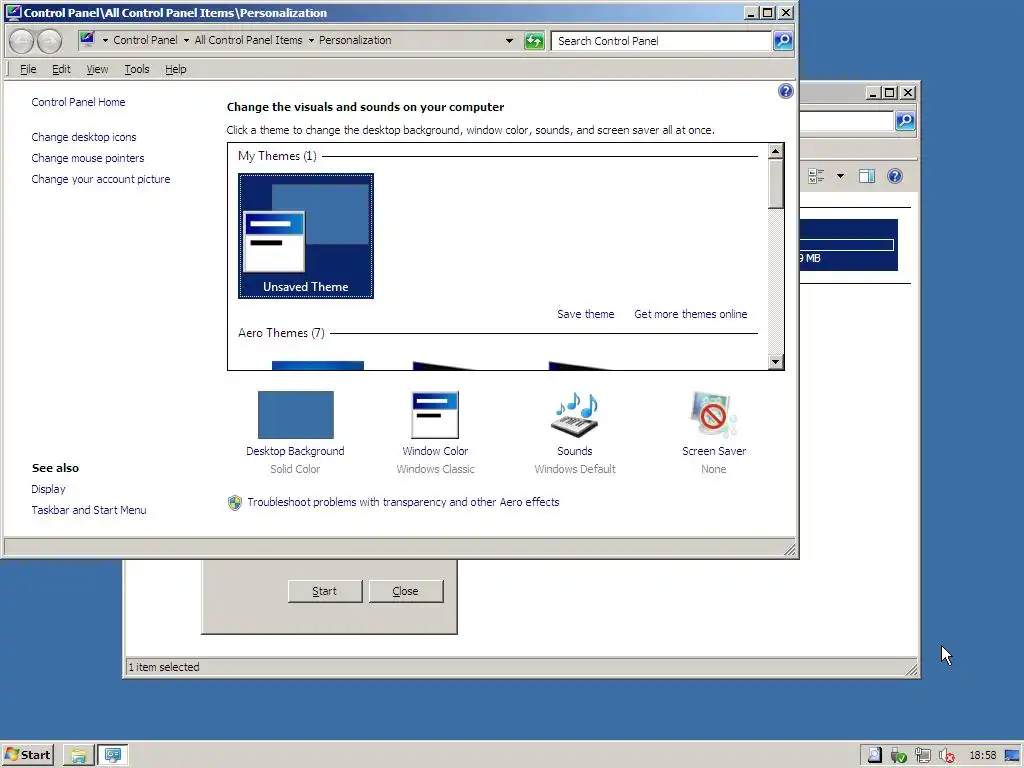Open Sounds settings icon

(575, 415)
